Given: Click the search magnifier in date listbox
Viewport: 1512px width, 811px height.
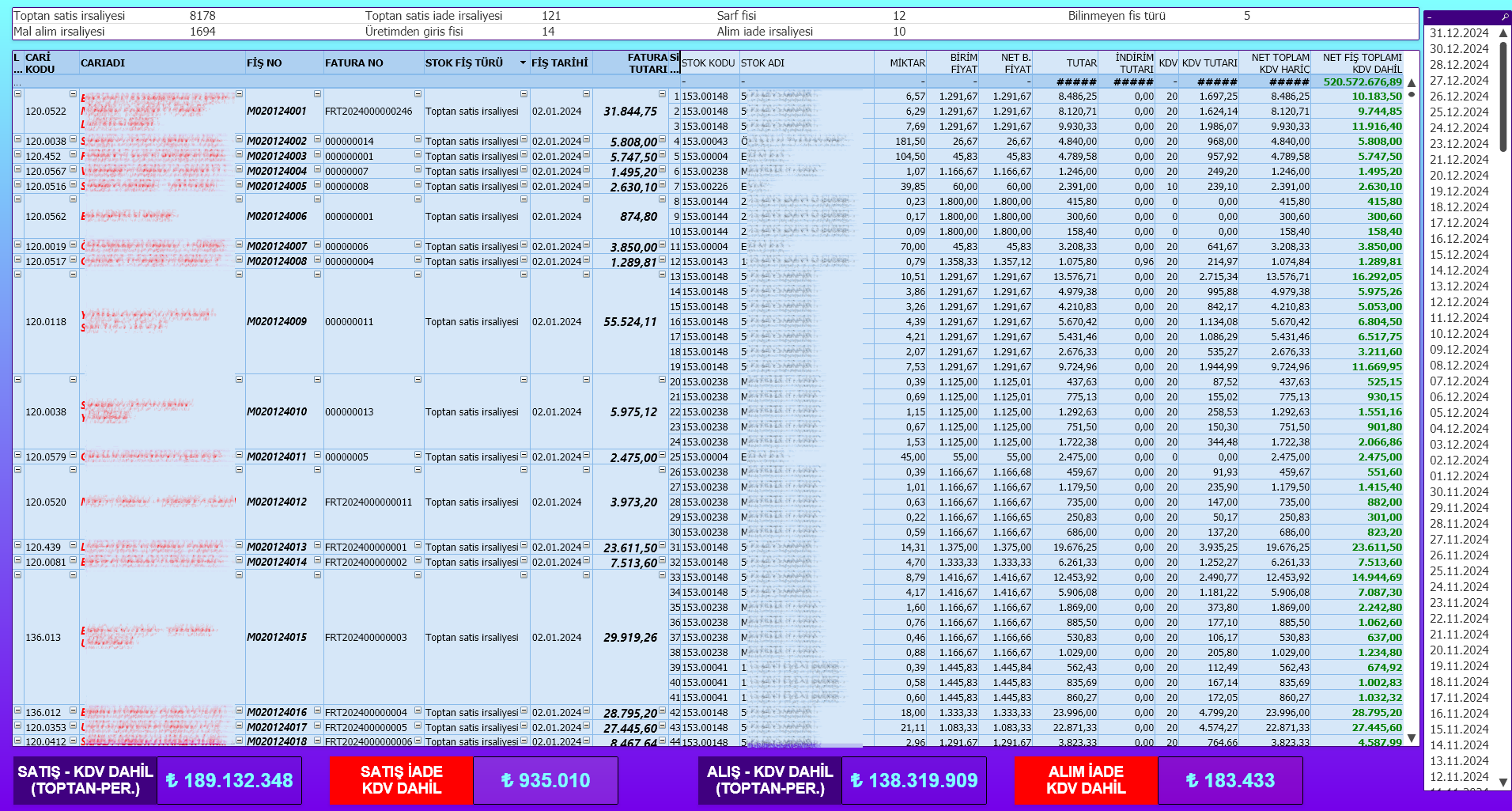Looking at the screenshot, I should click(x=1505, y=17).
